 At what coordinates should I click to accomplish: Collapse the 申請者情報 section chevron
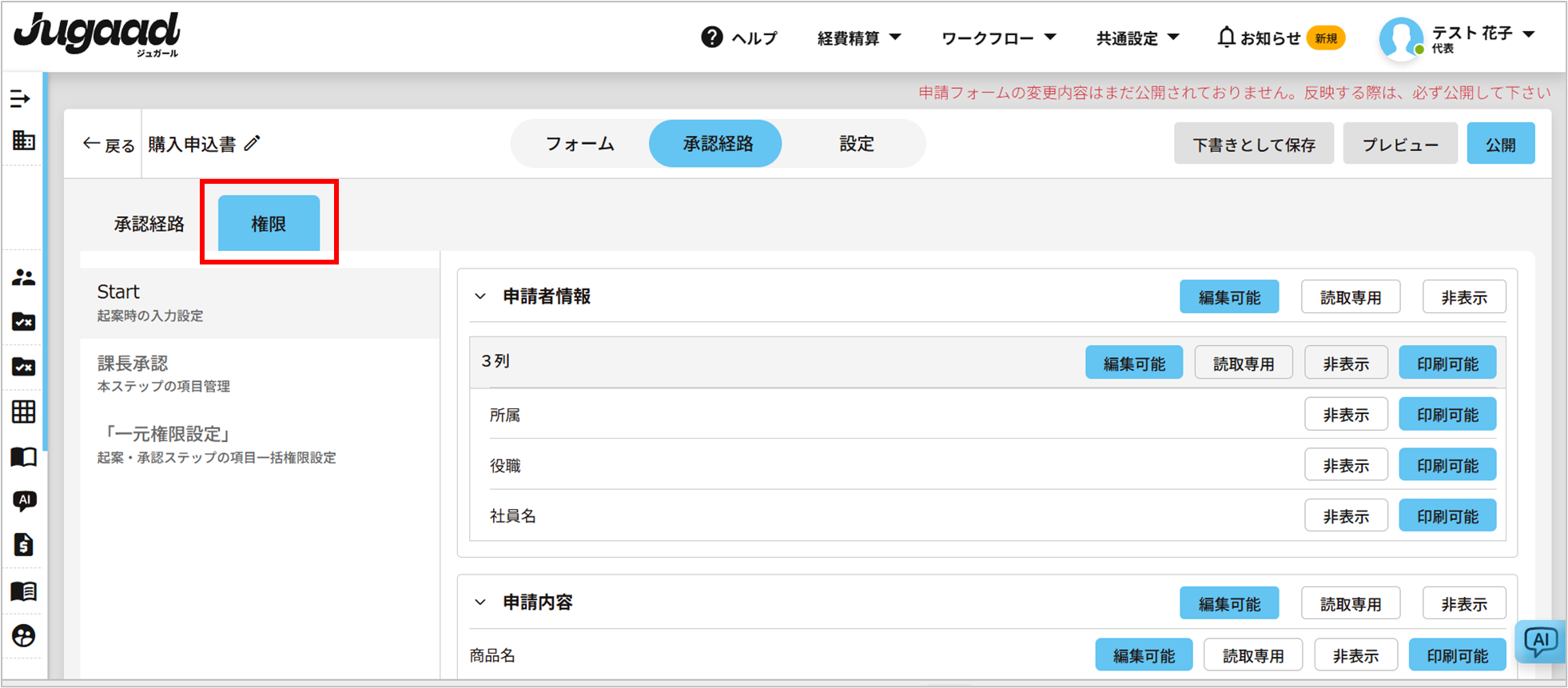tap(480, 296)
